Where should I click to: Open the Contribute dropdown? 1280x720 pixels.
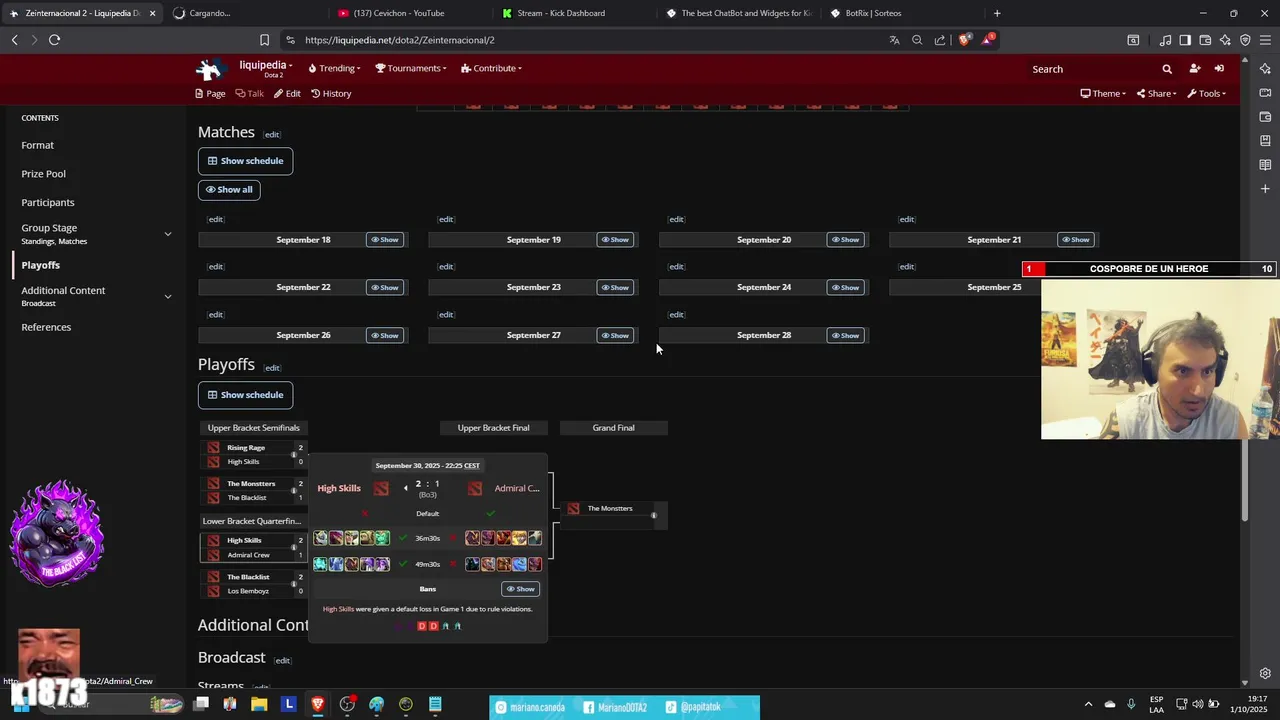click(x=491, y=68)
